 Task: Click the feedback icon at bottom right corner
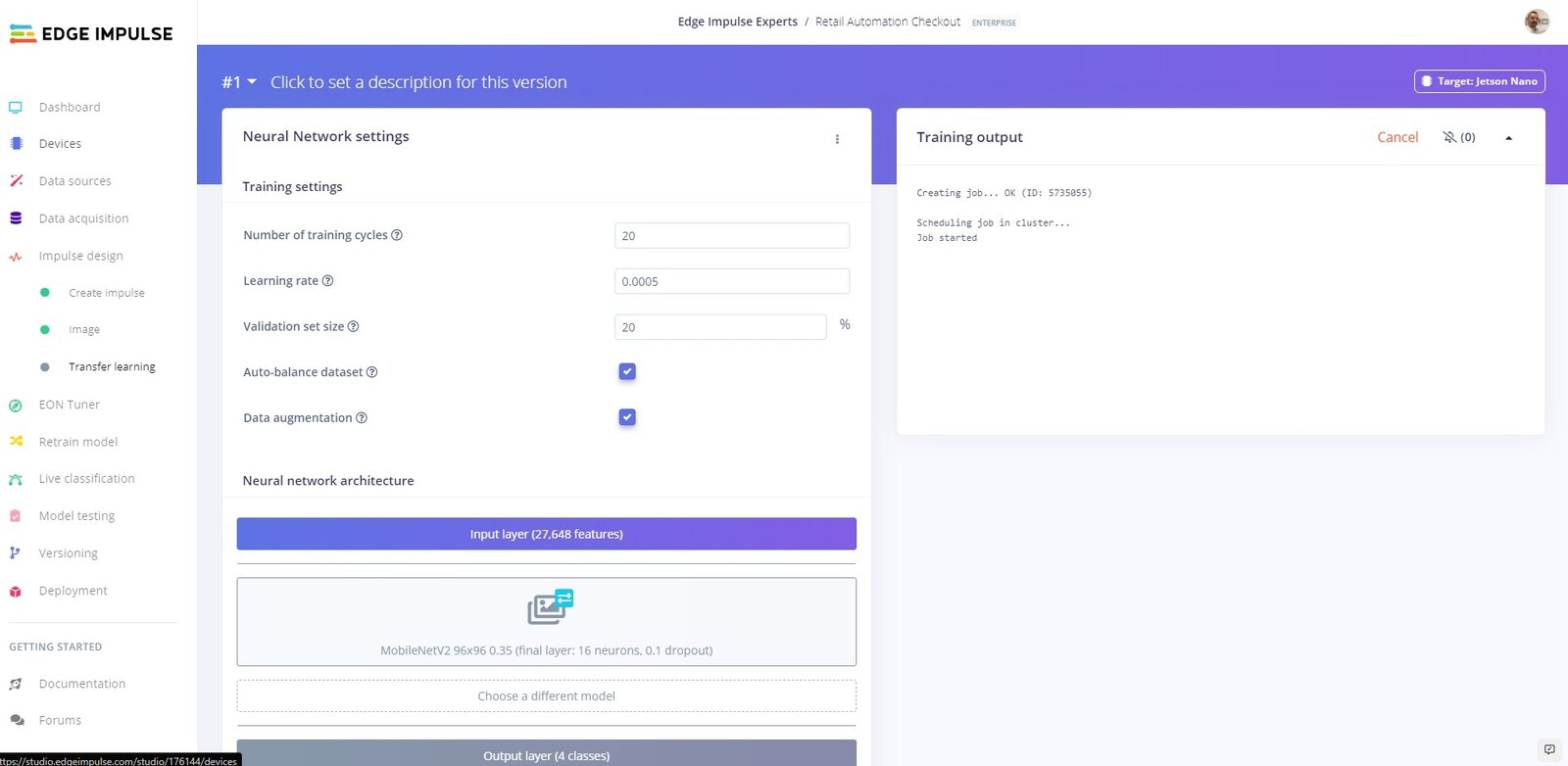coord(1549,749)
